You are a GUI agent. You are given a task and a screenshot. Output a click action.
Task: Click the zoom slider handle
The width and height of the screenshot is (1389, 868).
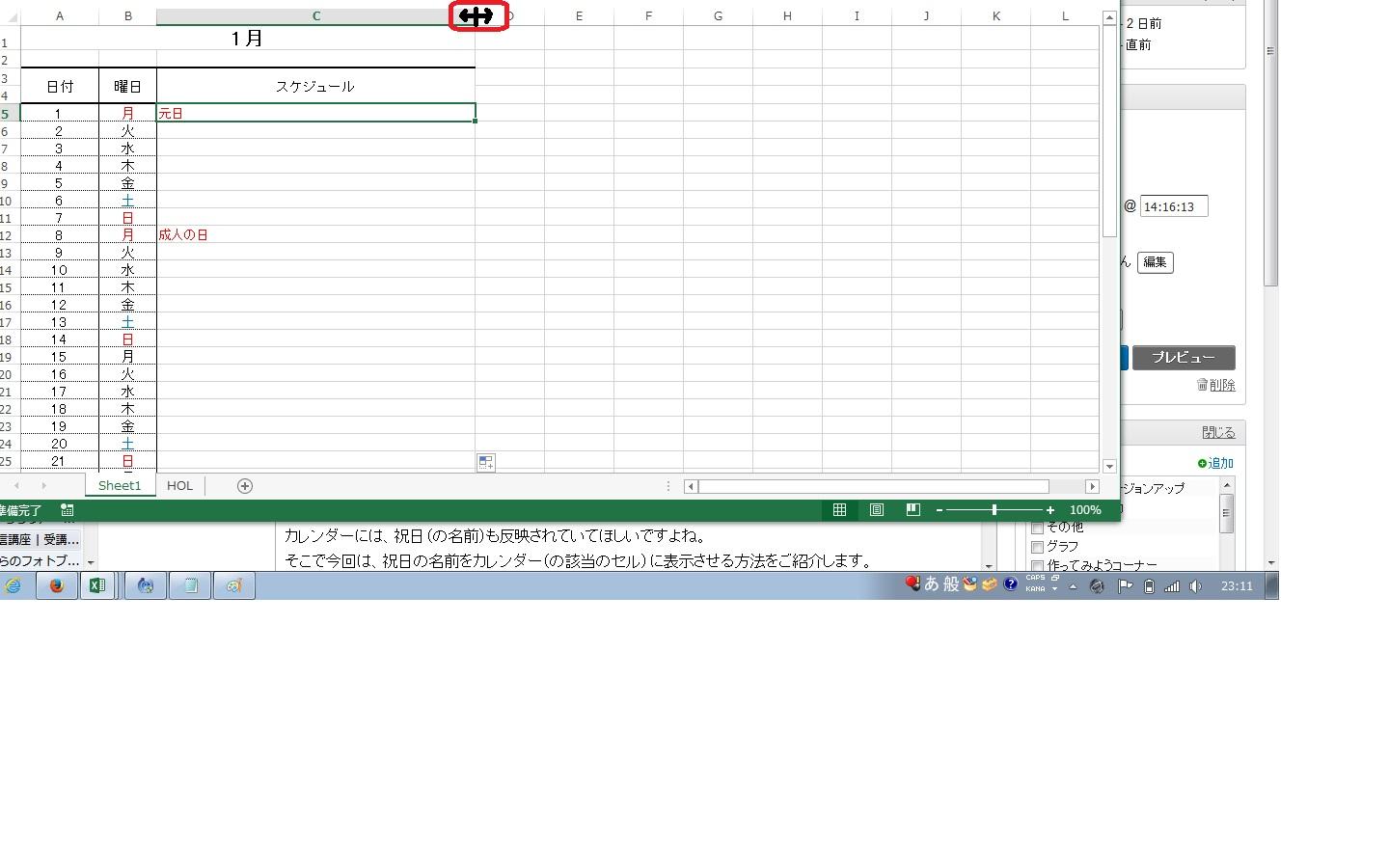pos(994,510)
